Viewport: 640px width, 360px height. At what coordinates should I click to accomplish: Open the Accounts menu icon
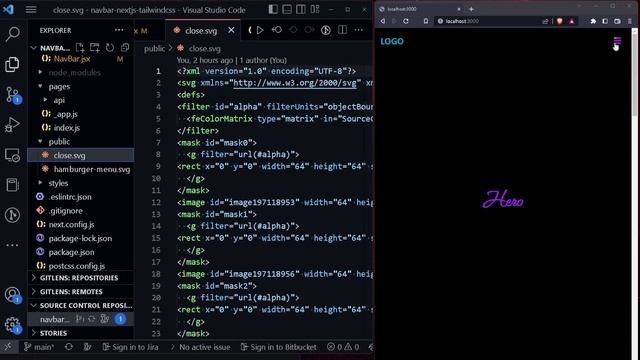tap(12, 294)
